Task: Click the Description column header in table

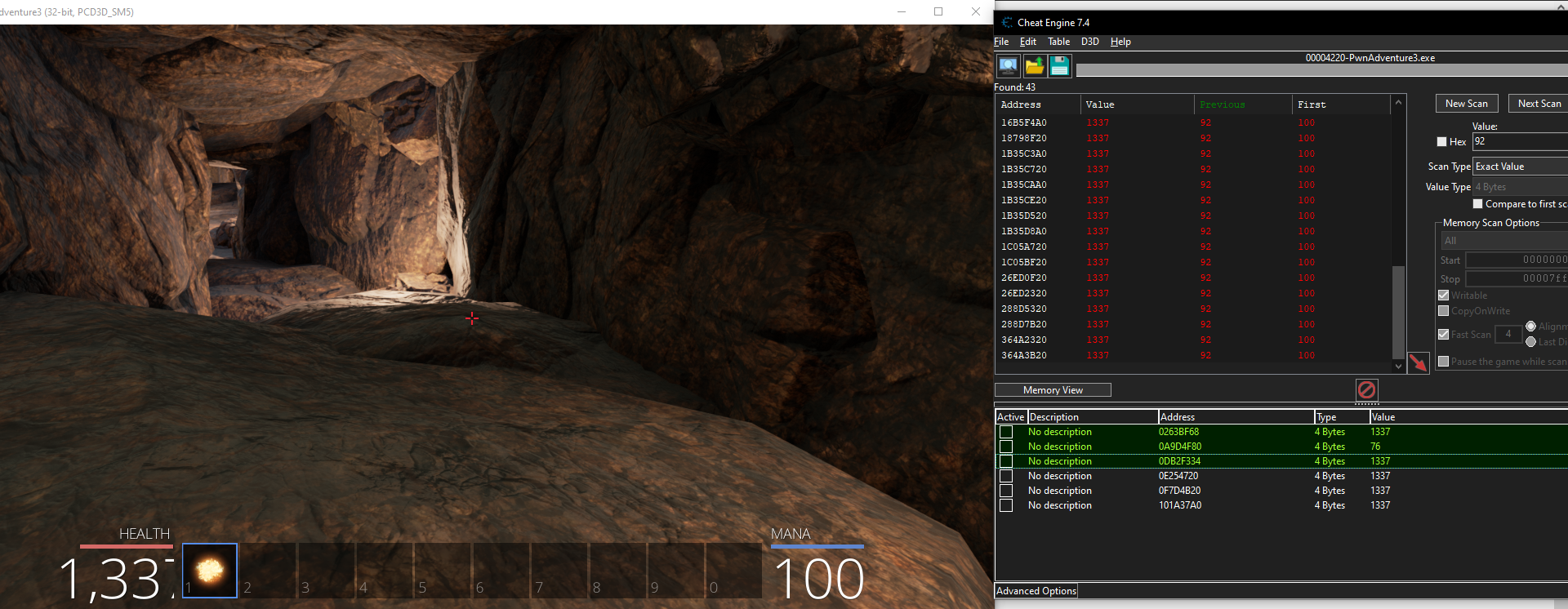Action: point(1092,417)
